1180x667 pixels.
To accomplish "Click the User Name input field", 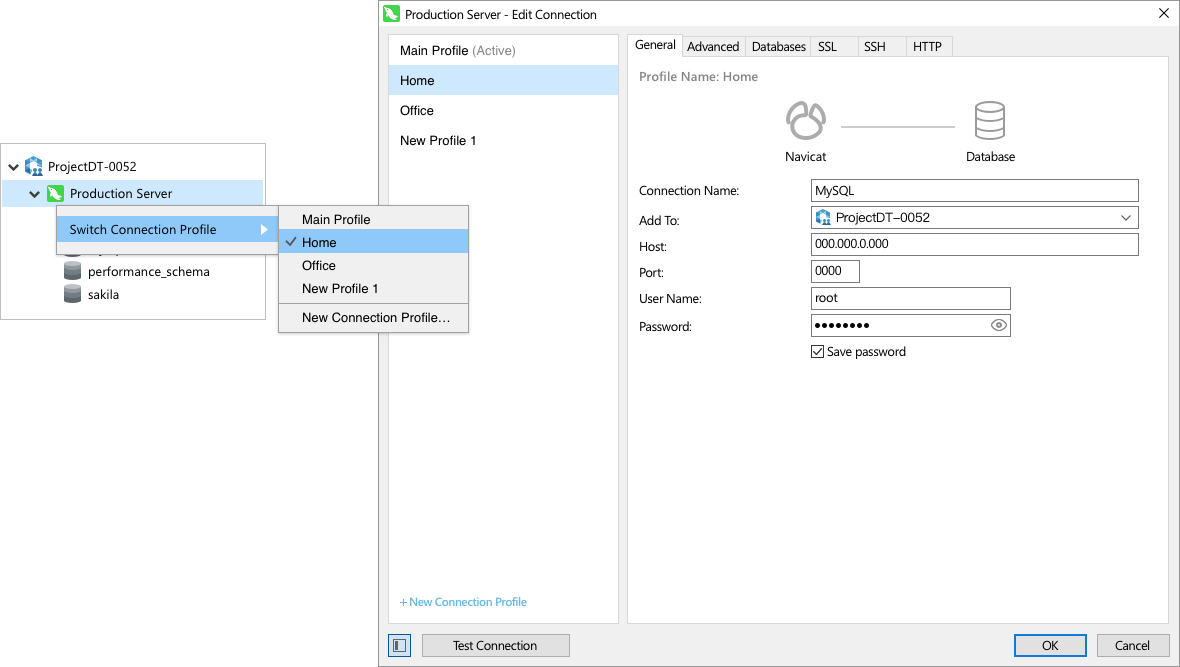I will [x=911, y=298].
